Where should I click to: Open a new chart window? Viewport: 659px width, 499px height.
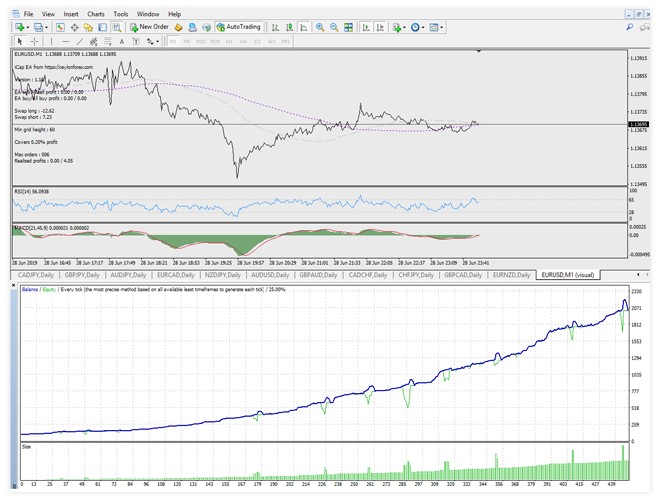click(x=19, y=27)
